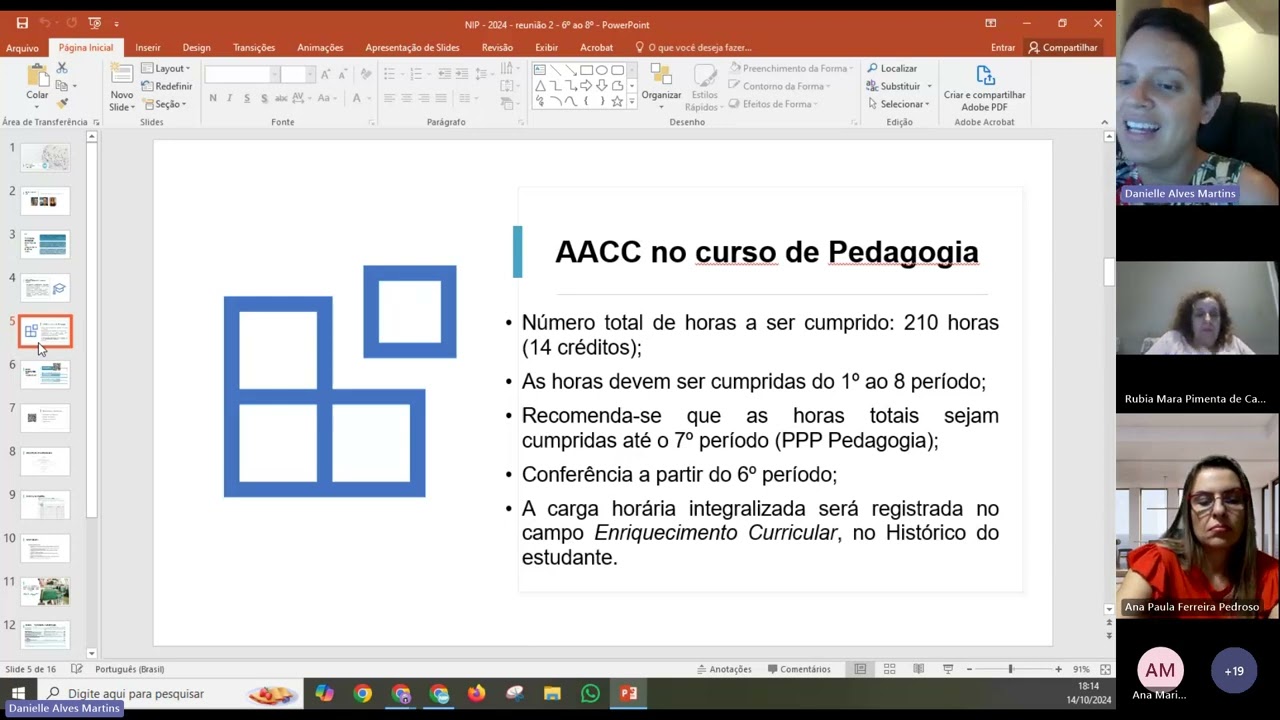Click Ribbon Display Options icon in title bar
Viewport: 1280px width, 720px height.
990,23
